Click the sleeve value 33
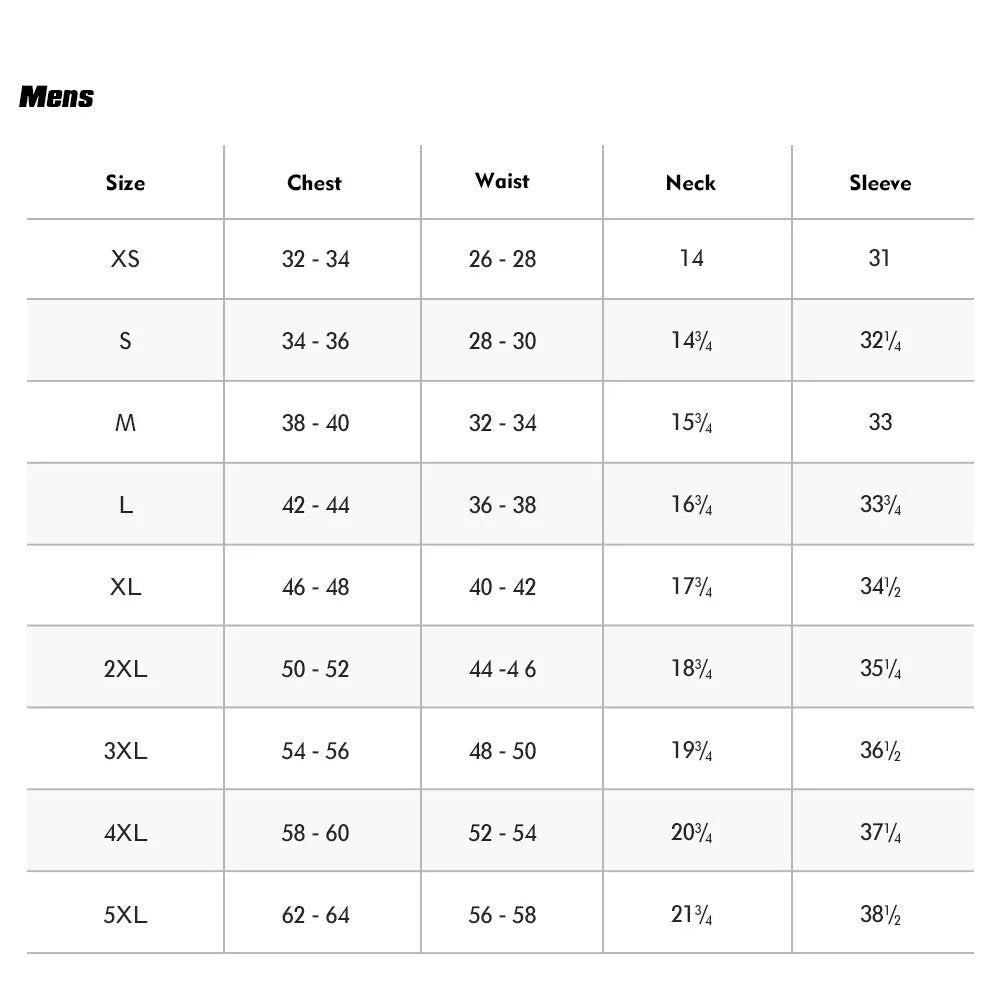Image resolution: width=1000 pixels, height=1000 pixels. click(880, 422)
